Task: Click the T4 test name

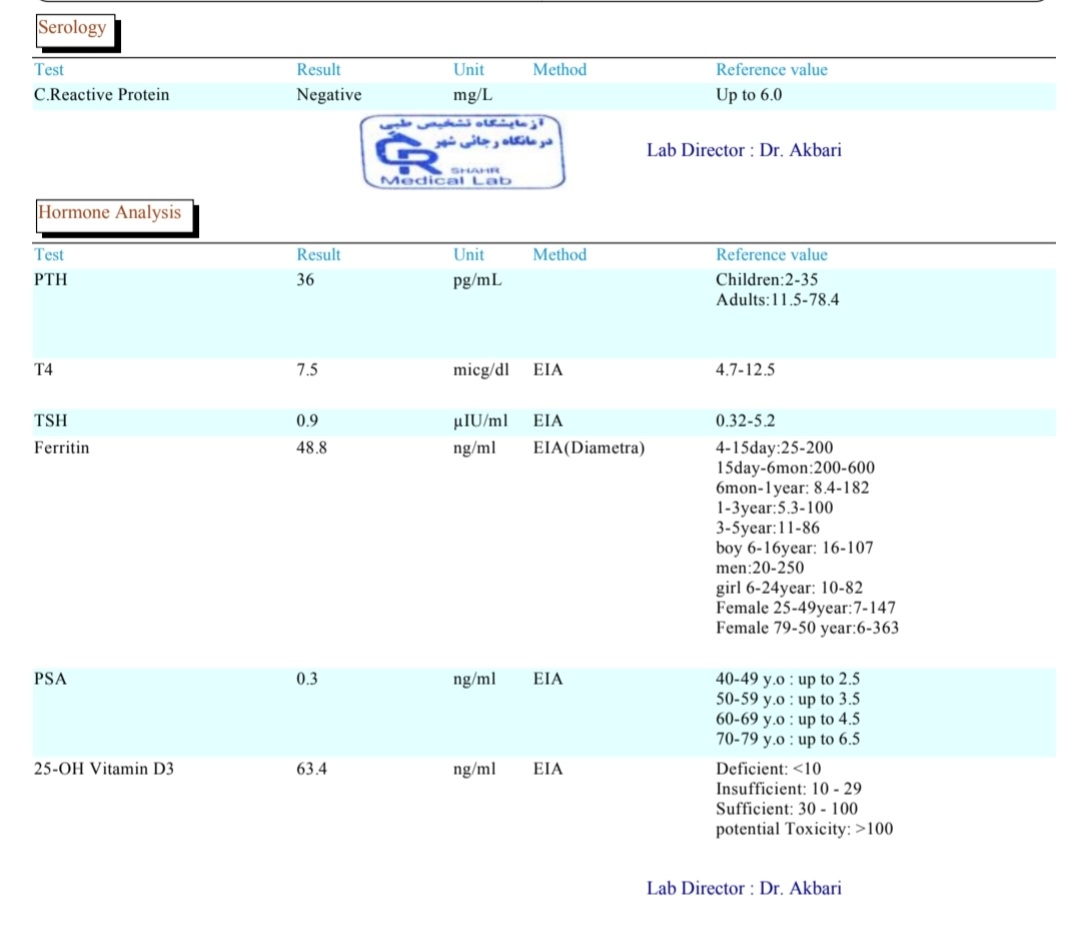Action: point(43,370)
